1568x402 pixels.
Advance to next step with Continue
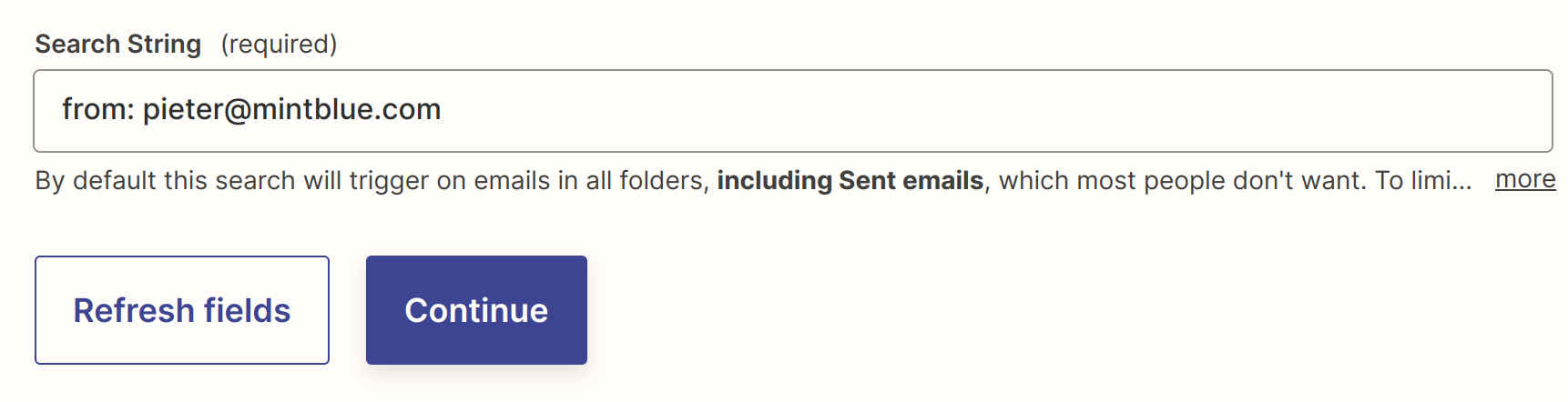point(476,310)
